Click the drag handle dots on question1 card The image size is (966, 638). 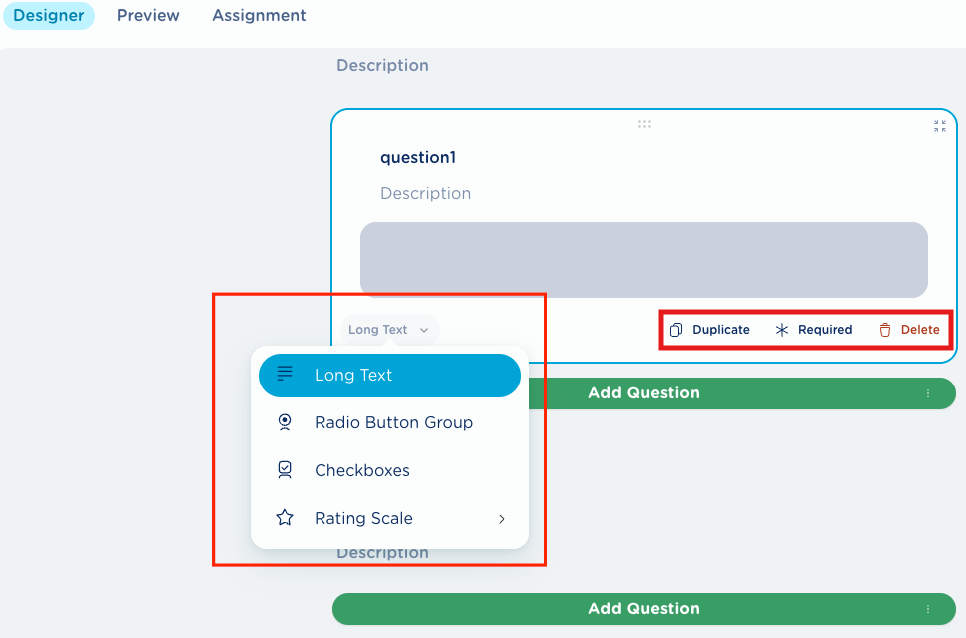click(x=644, y=125)
